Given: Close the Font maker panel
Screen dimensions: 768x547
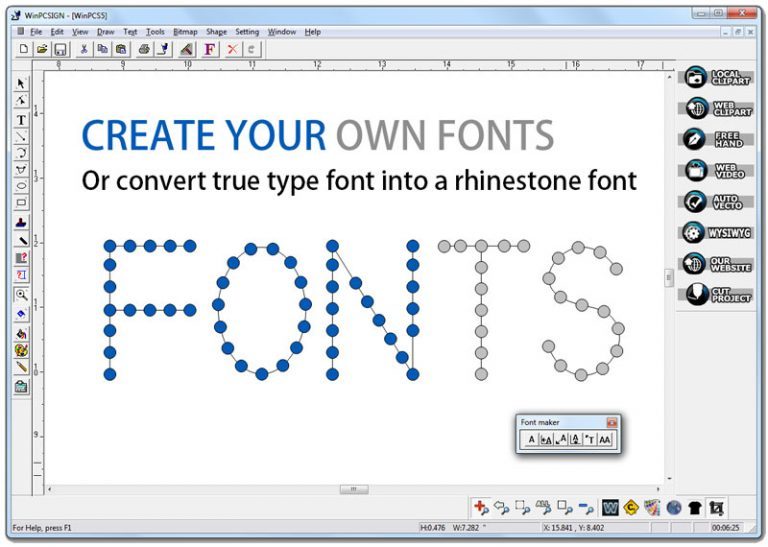Looking at the screenshot, I should pos(612,423).
